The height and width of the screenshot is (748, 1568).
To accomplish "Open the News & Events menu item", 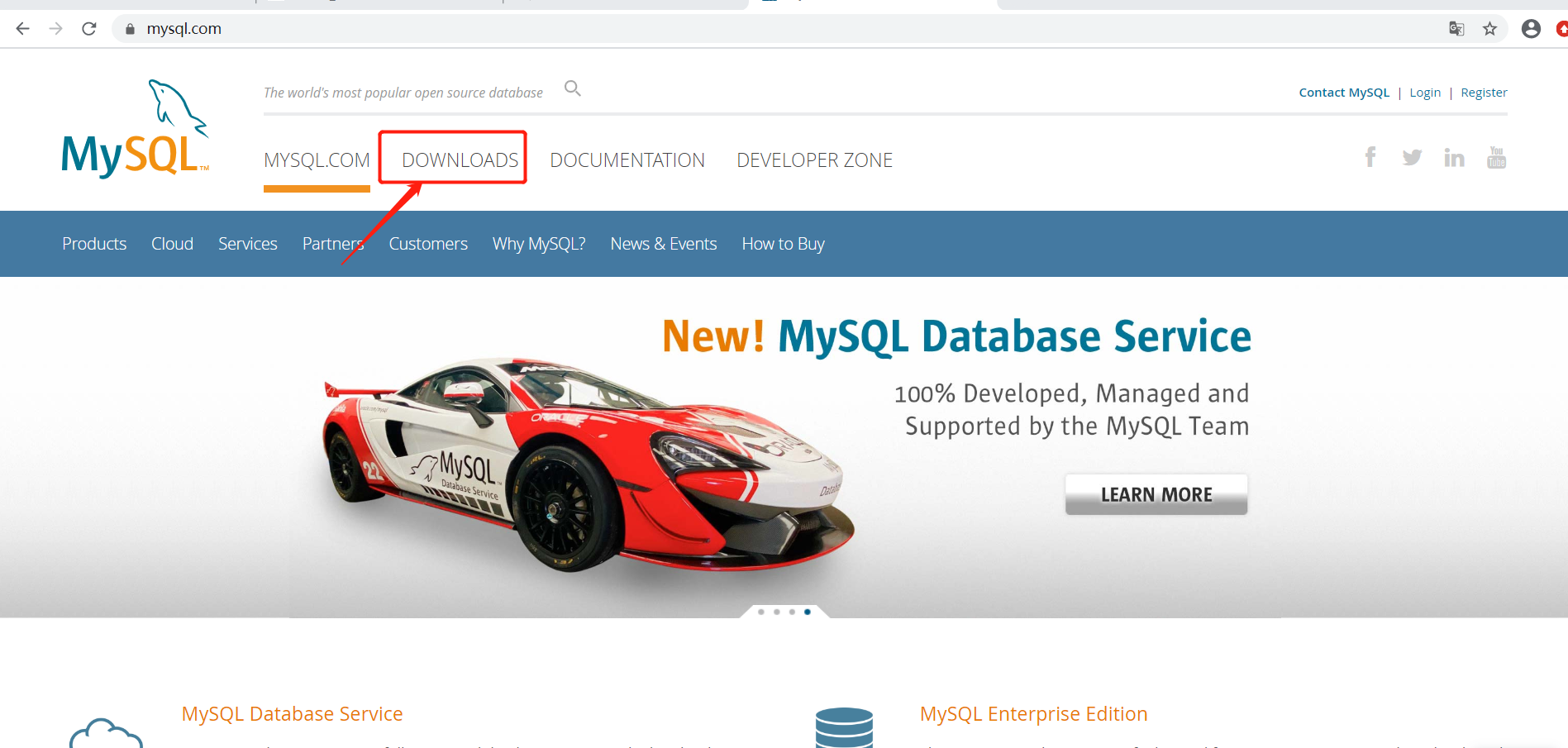I will pos(664,244).
